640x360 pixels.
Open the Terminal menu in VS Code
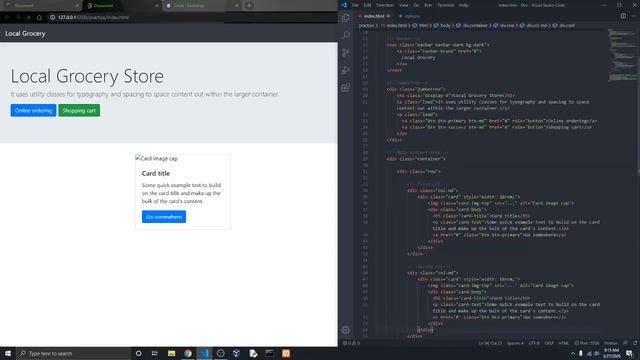(x=445, y=5)
